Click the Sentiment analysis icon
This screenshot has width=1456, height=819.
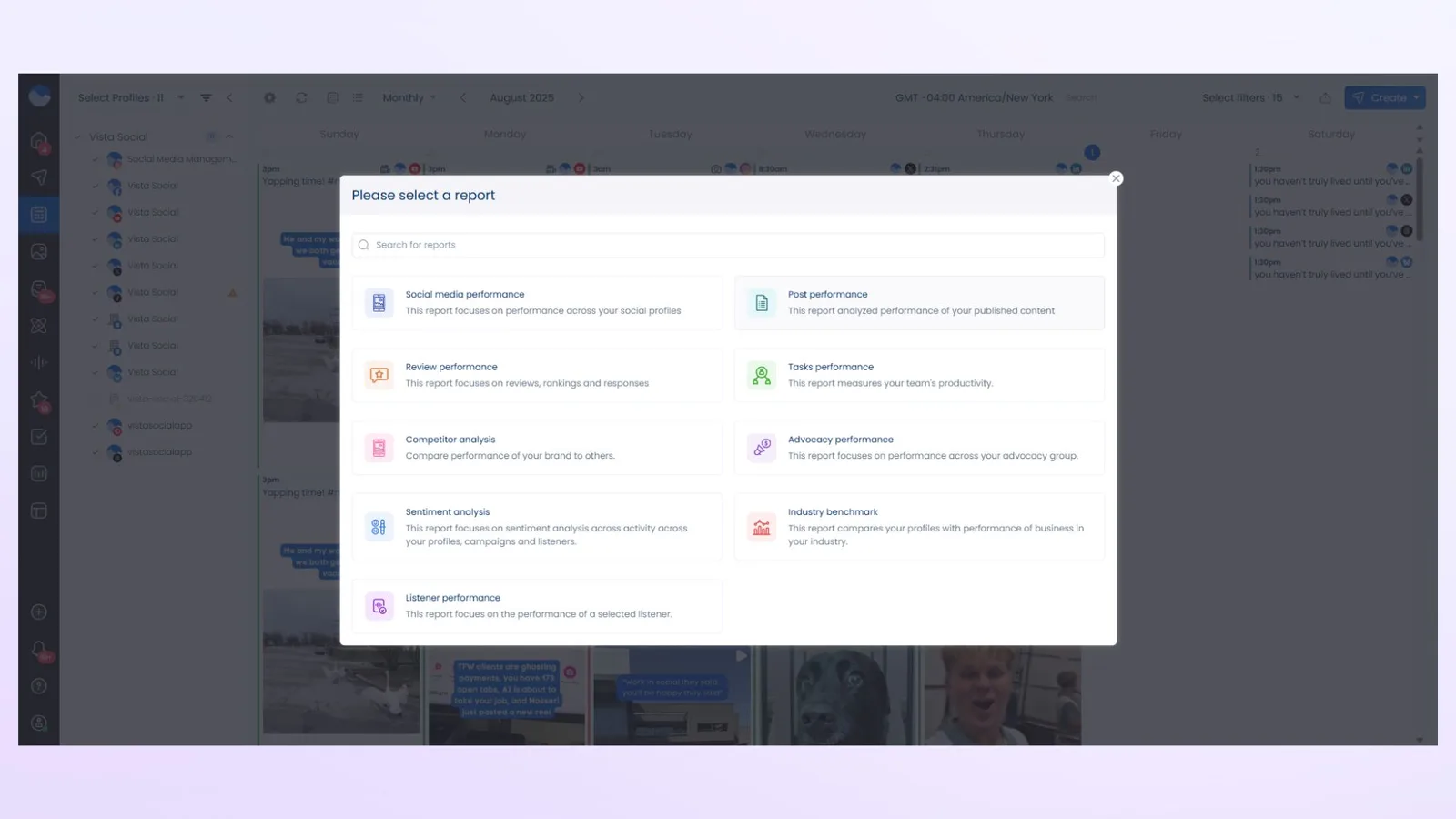click(379, 527)
